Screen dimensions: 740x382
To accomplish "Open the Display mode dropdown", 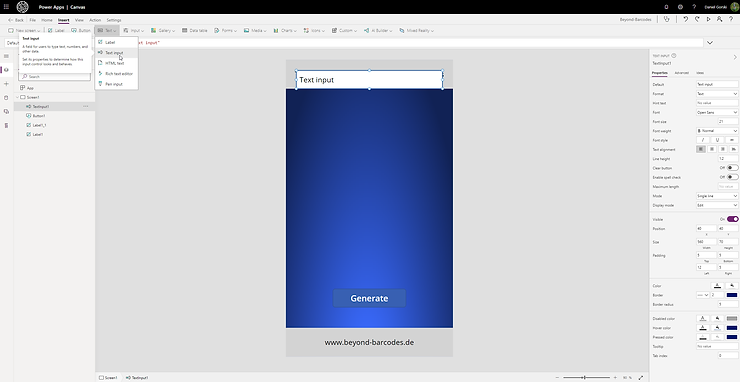I will tap(717, 205).
